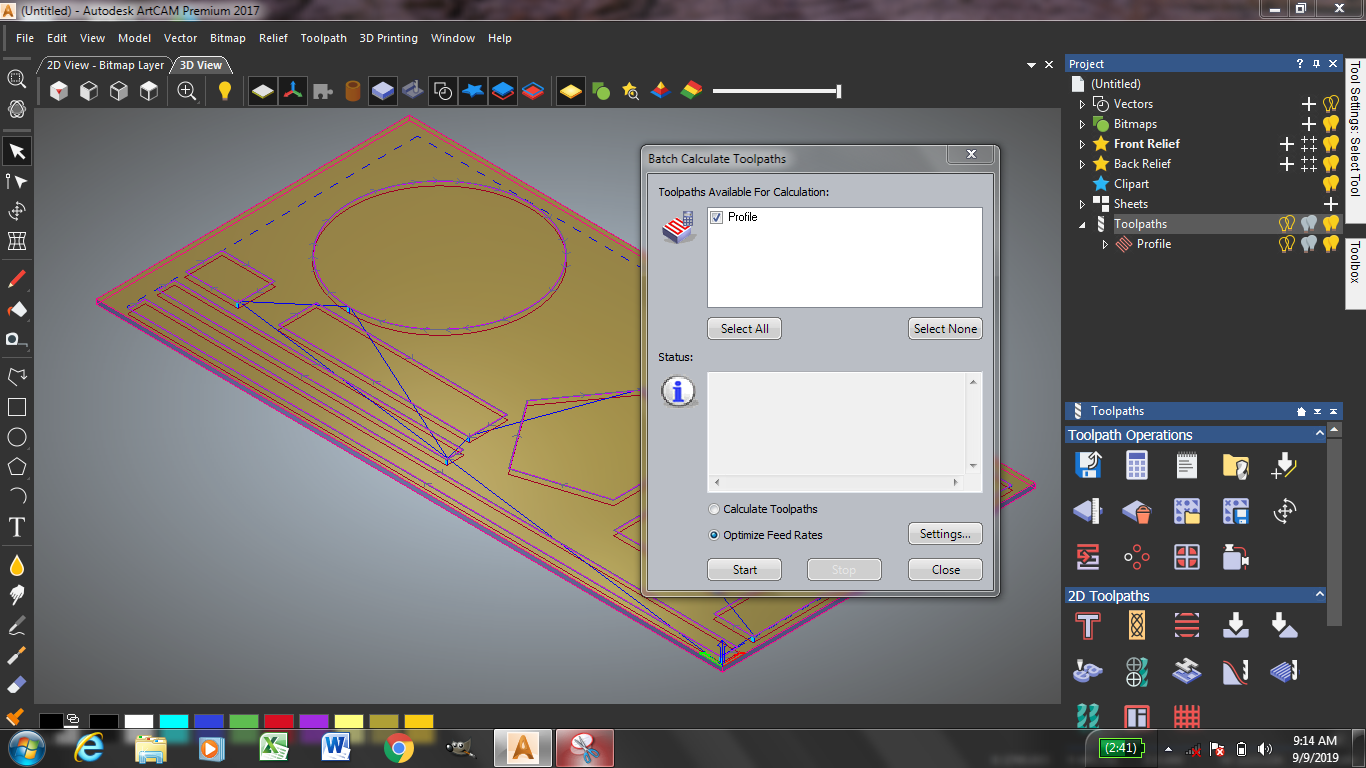
Task: Open the Save Toolpaths floppy icon
Action: click(x=1087, y=465)
